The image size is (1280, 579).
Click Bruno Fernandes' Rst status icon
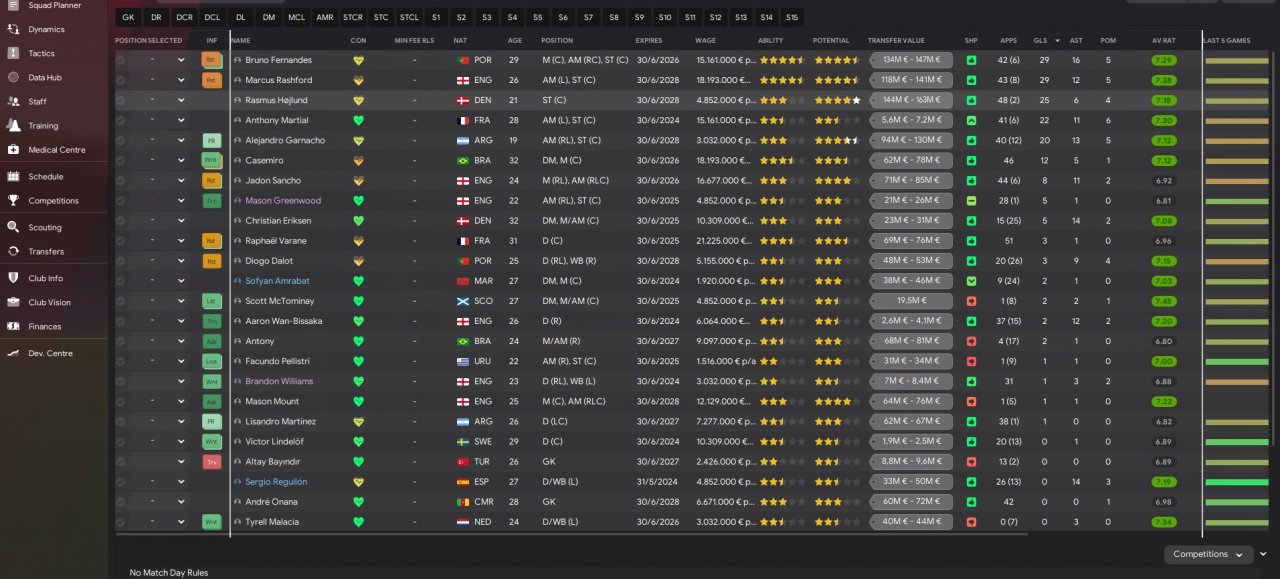click(x=211, y=60)
